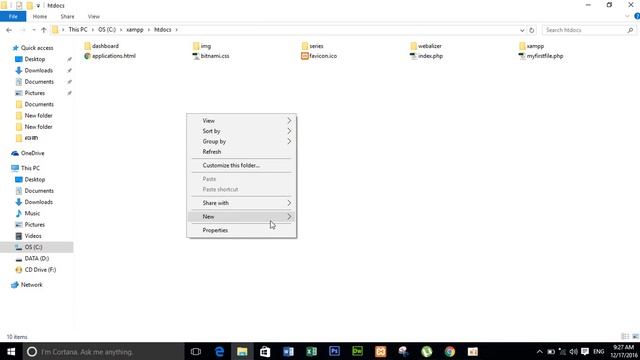Open recent locations dropdown arrow

pos(33,30)
